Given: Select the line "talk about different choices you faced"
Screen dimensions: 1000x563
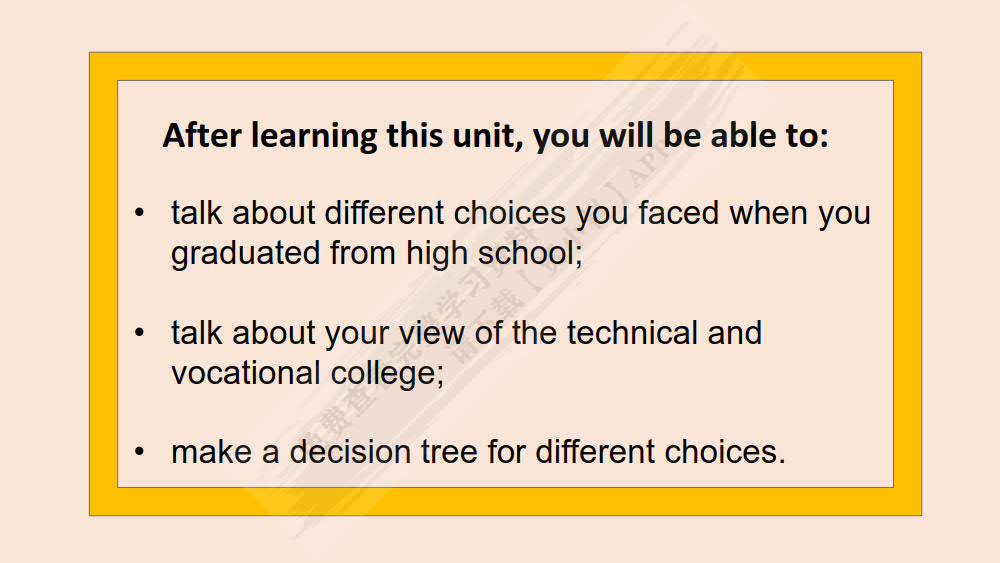Looking at the screenshot, I should click(x=520, y=213).
